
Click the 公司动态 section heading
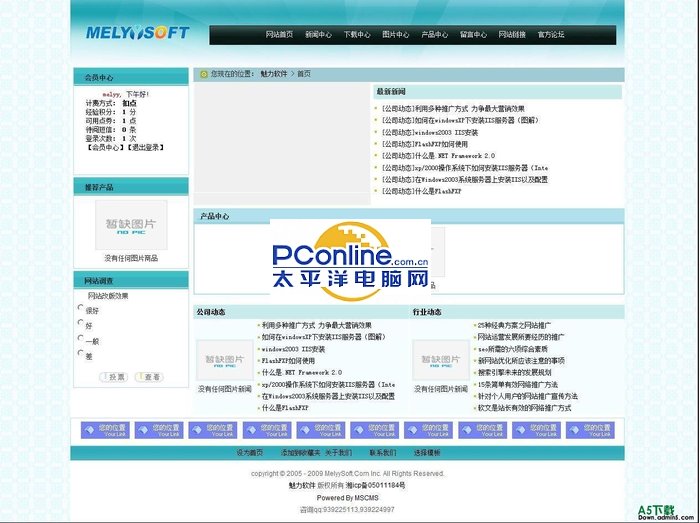click(x=211, y=312)
